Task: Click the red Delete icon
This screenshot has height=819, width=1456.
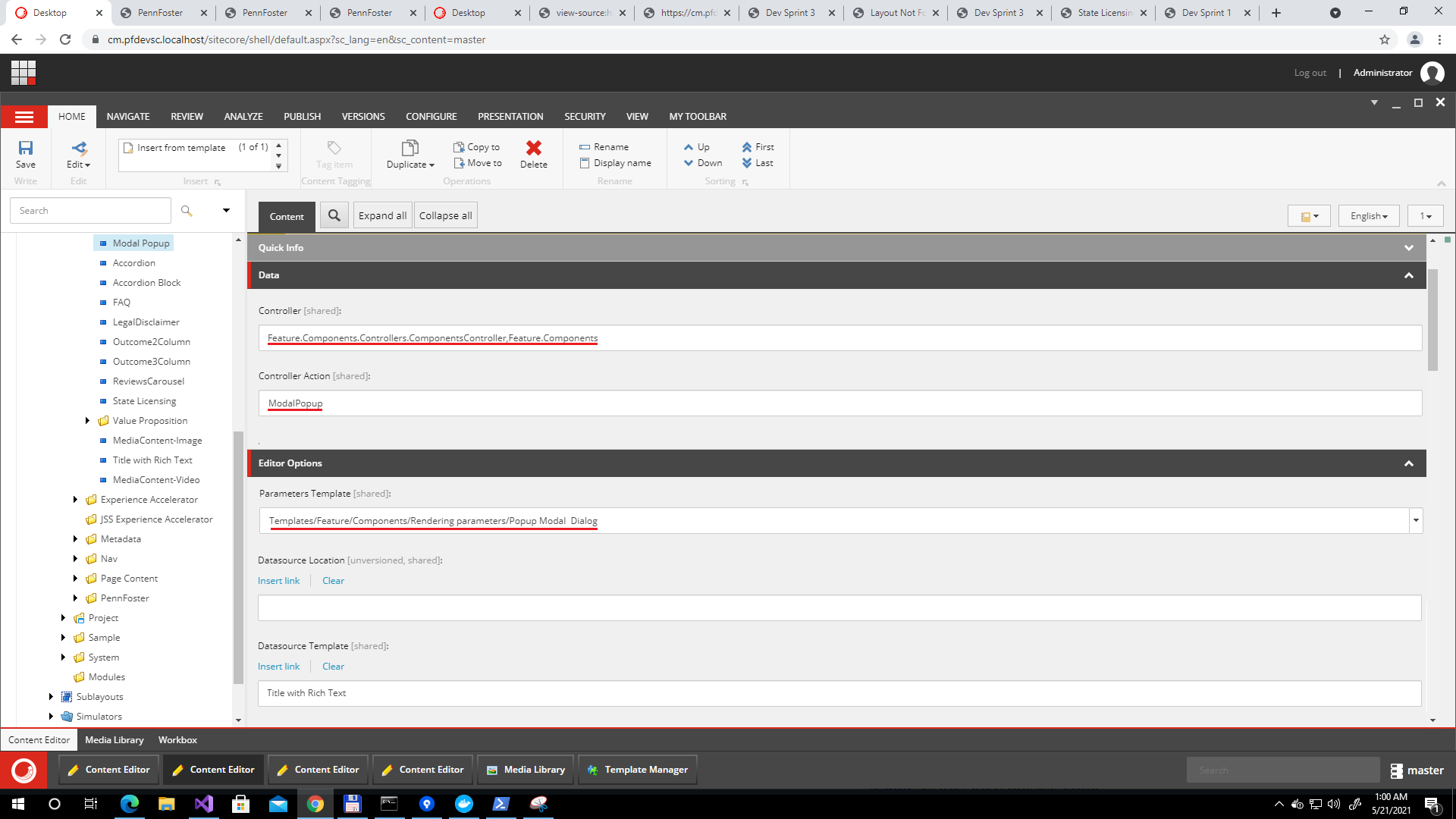Action: tap(534, 148)
